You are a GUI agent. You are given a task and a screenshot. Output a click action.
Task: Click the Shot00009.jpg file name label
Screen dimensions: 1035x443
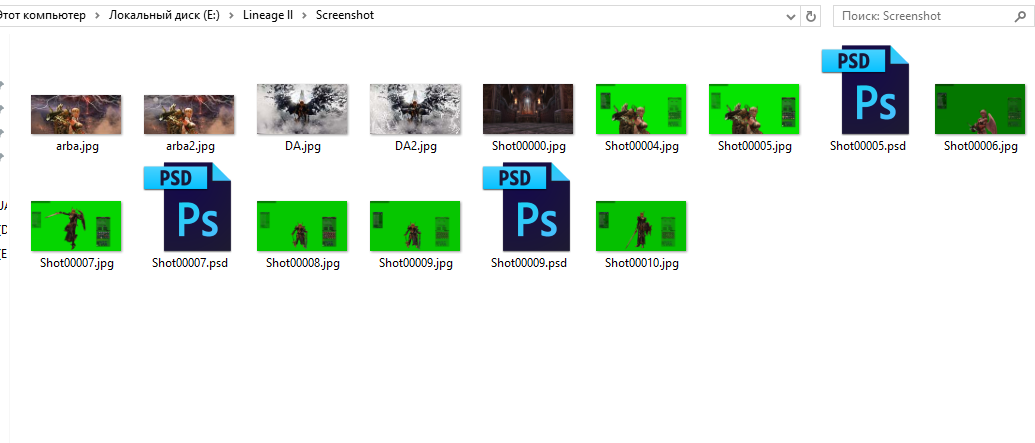(415, 263)
